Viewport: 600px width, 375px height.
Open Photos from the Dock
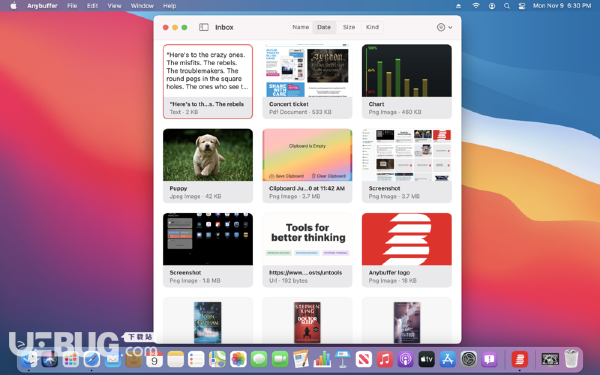pos(238,359)
